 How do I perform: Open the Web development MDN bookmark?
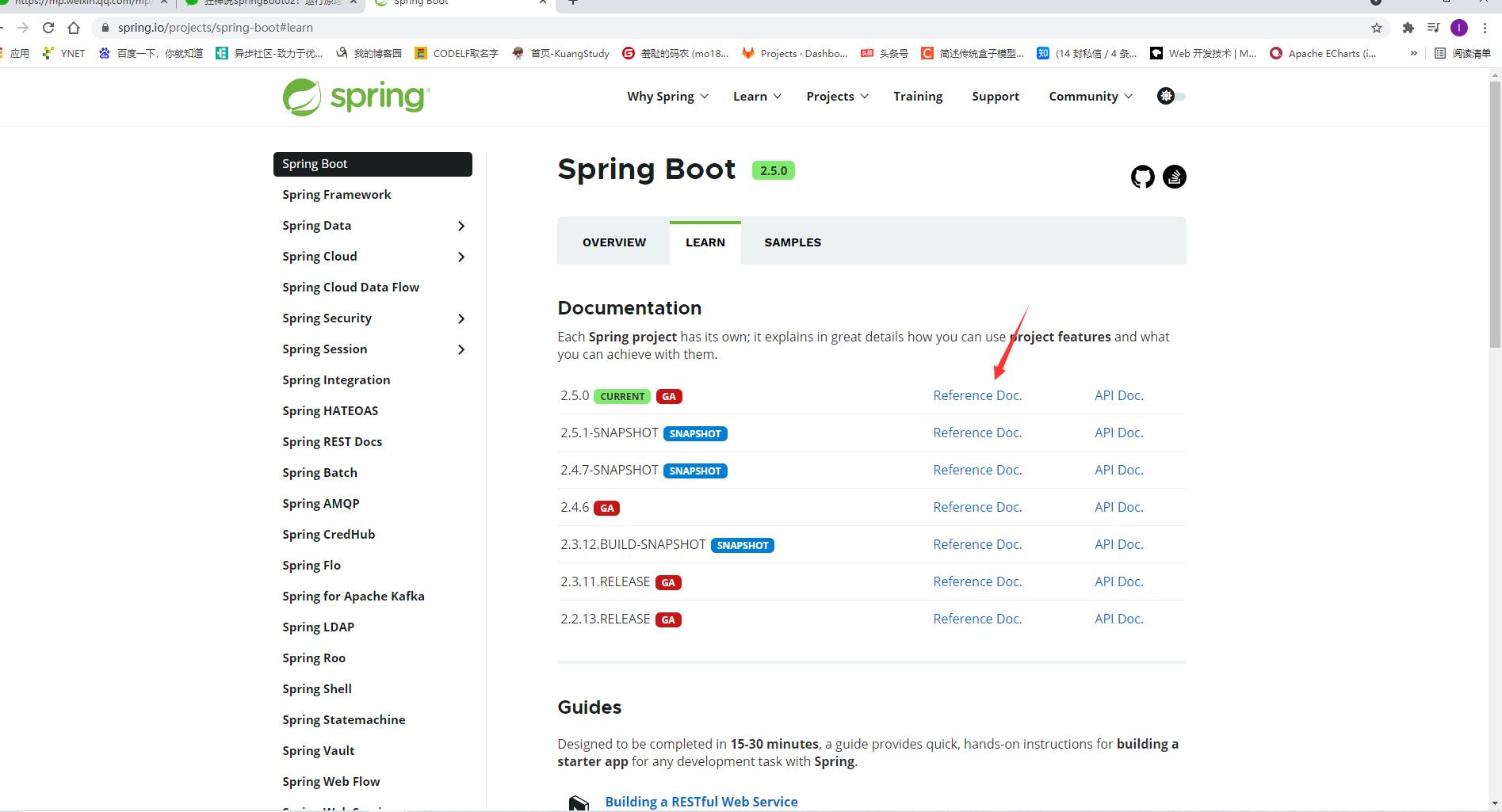tap(1203, 53)
